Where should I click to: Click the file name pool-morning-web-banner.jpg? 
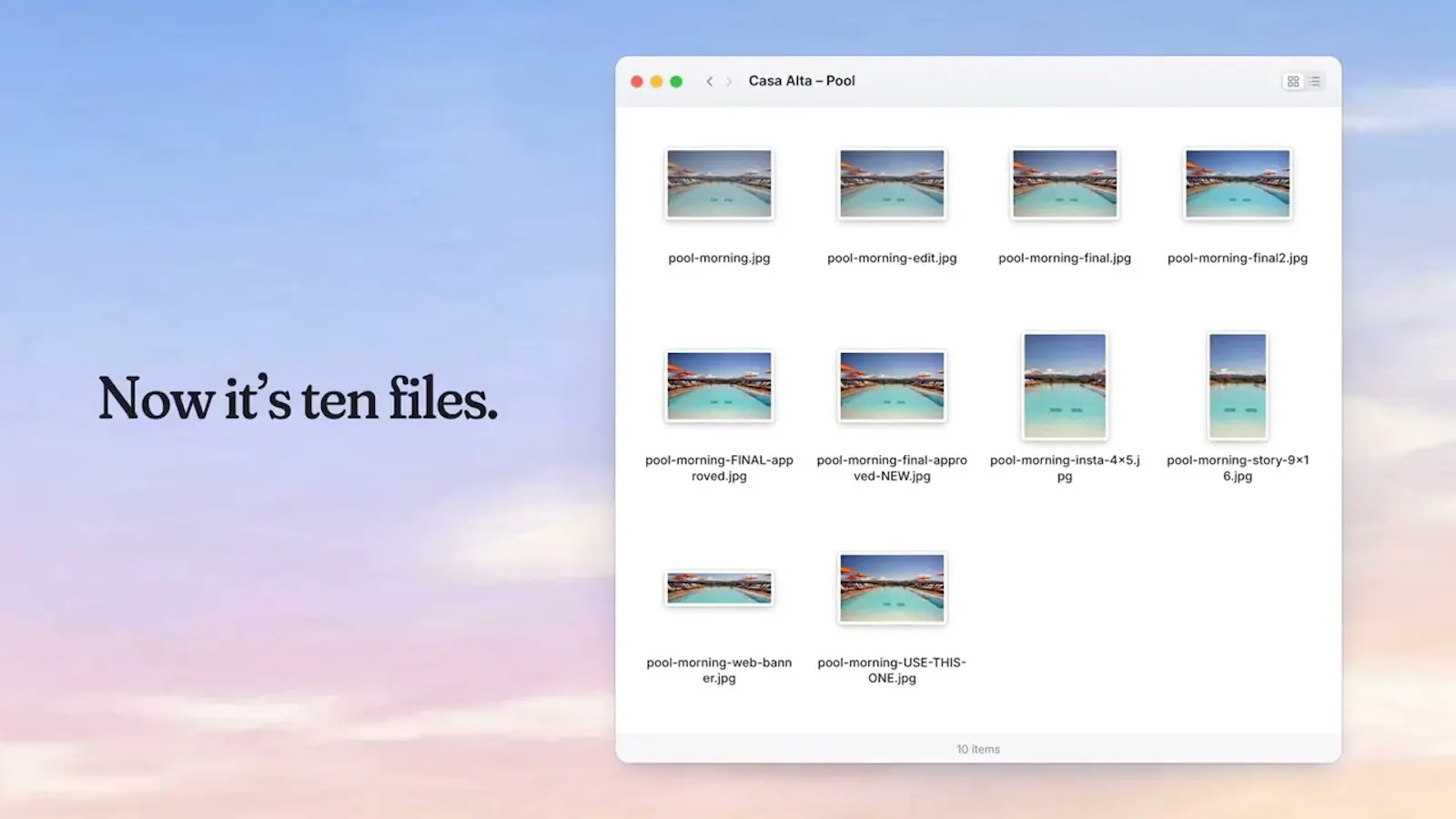[x=719, y=670]
